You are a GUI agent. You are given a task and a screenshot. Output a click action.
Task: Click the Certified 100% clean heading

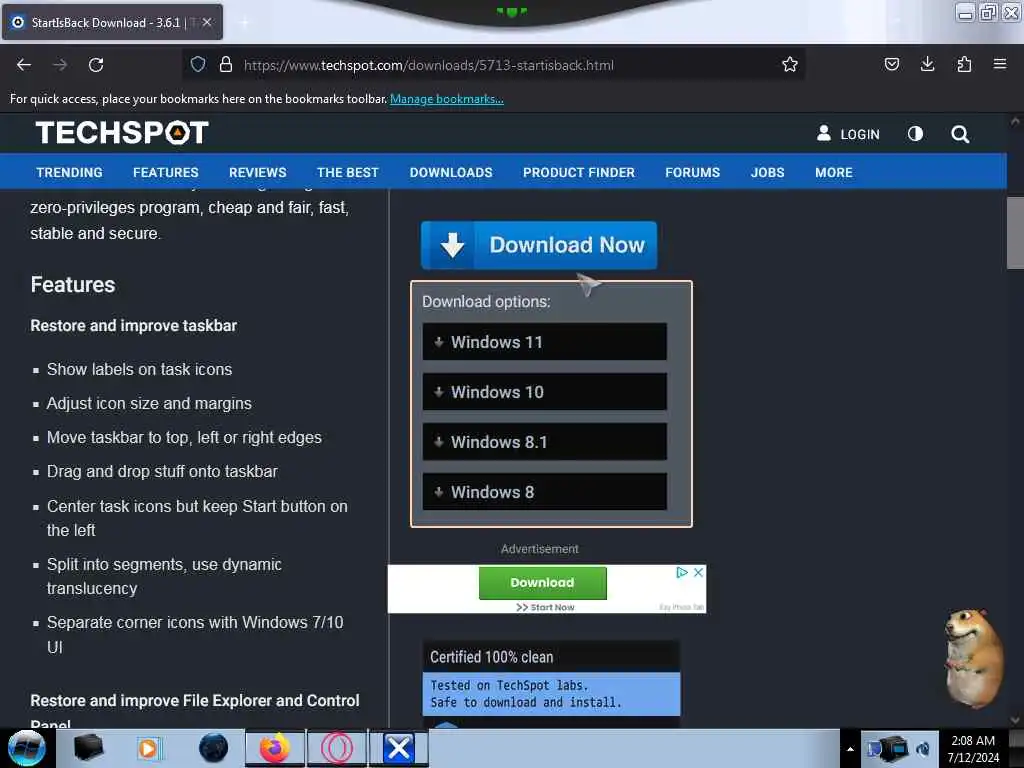pyautogui.click(x=491, y=657)
